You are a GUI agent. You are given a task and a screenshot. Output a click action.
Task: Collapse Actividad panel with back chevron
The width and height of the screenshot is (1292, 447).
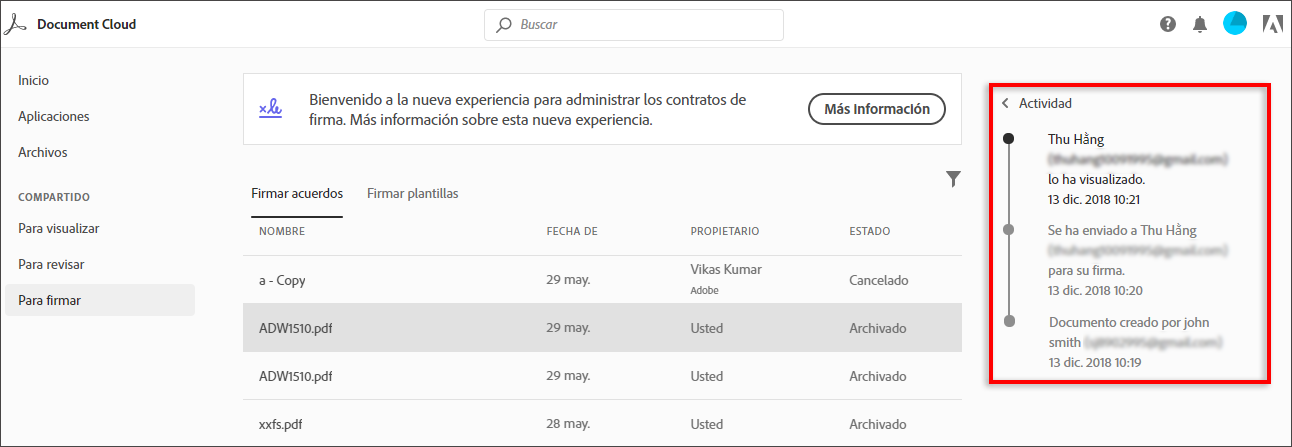[1005, 103]
